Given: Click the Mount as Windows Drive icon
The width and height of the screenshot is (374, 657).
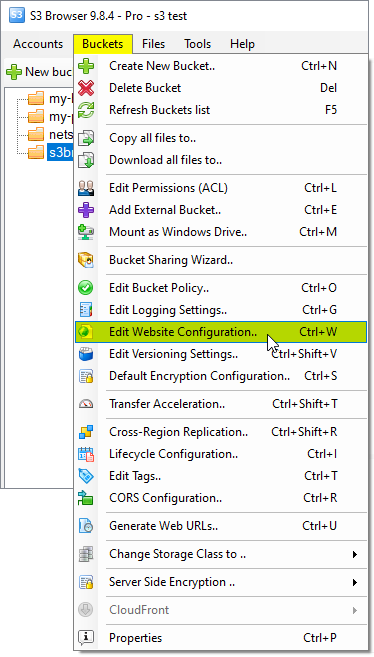Looking at the screenshot, I should [86, 232].
